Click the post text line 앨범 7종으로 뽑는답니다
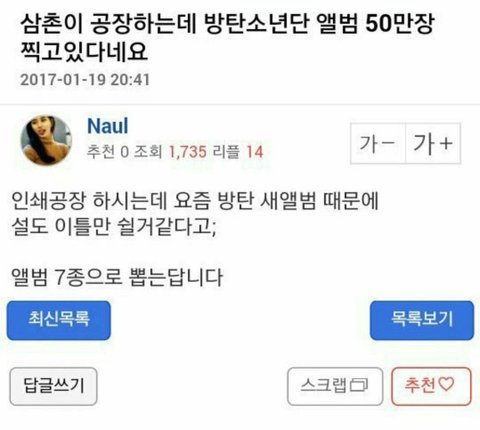Viewport: 480px width, 430px height. [117, 277]
